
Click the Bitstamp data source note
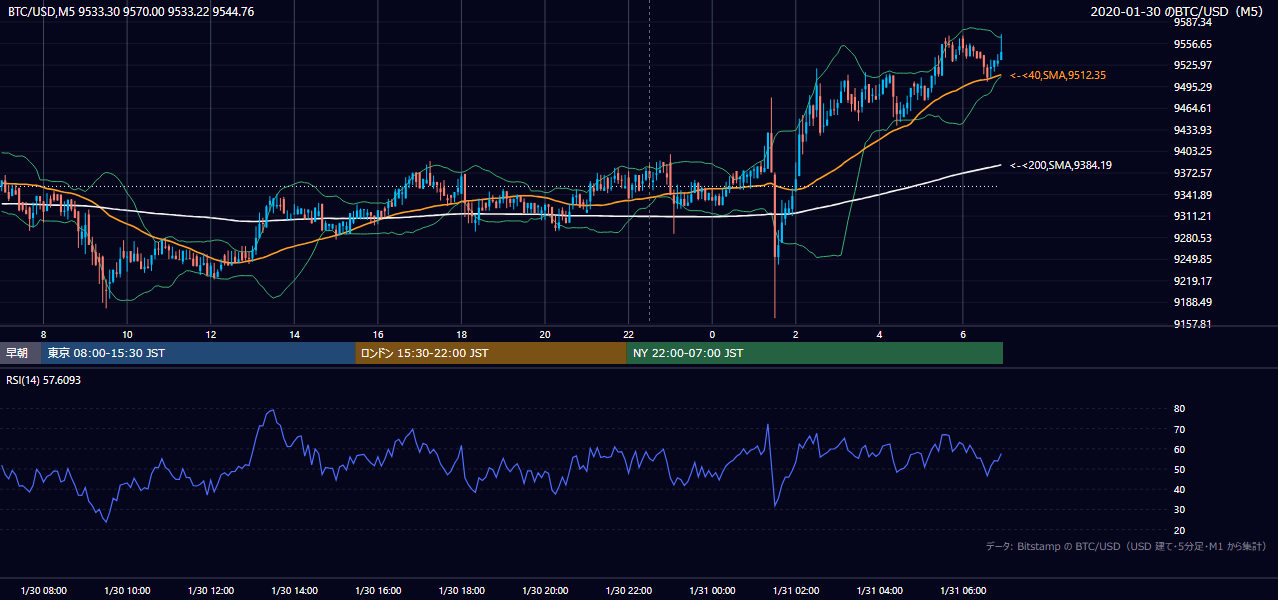point(1126,546)
